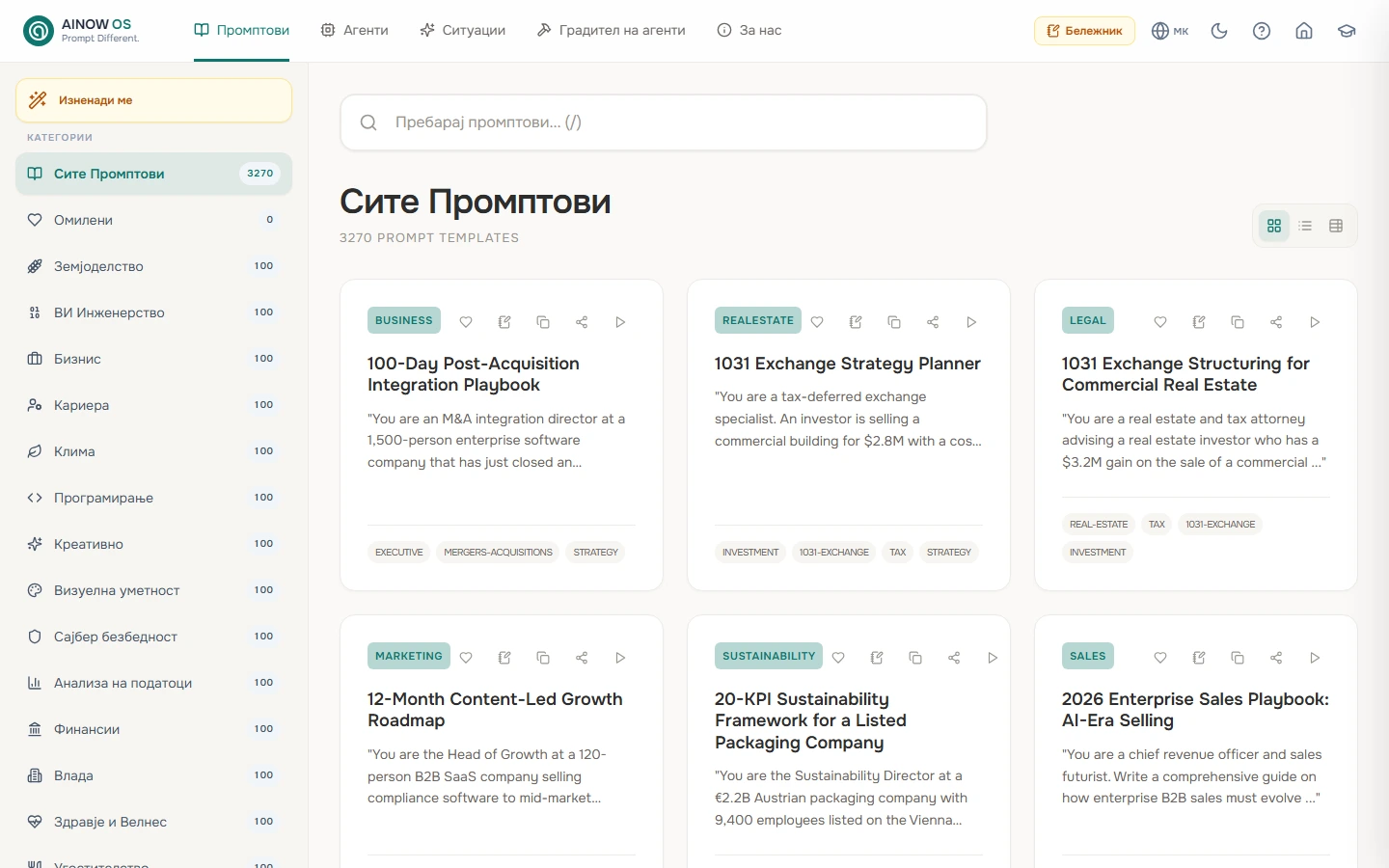The image size is (1389, 868).
Task: Edit the 12-Month Content-Led Growth Roadmap prompt
Action: point(504,658)
